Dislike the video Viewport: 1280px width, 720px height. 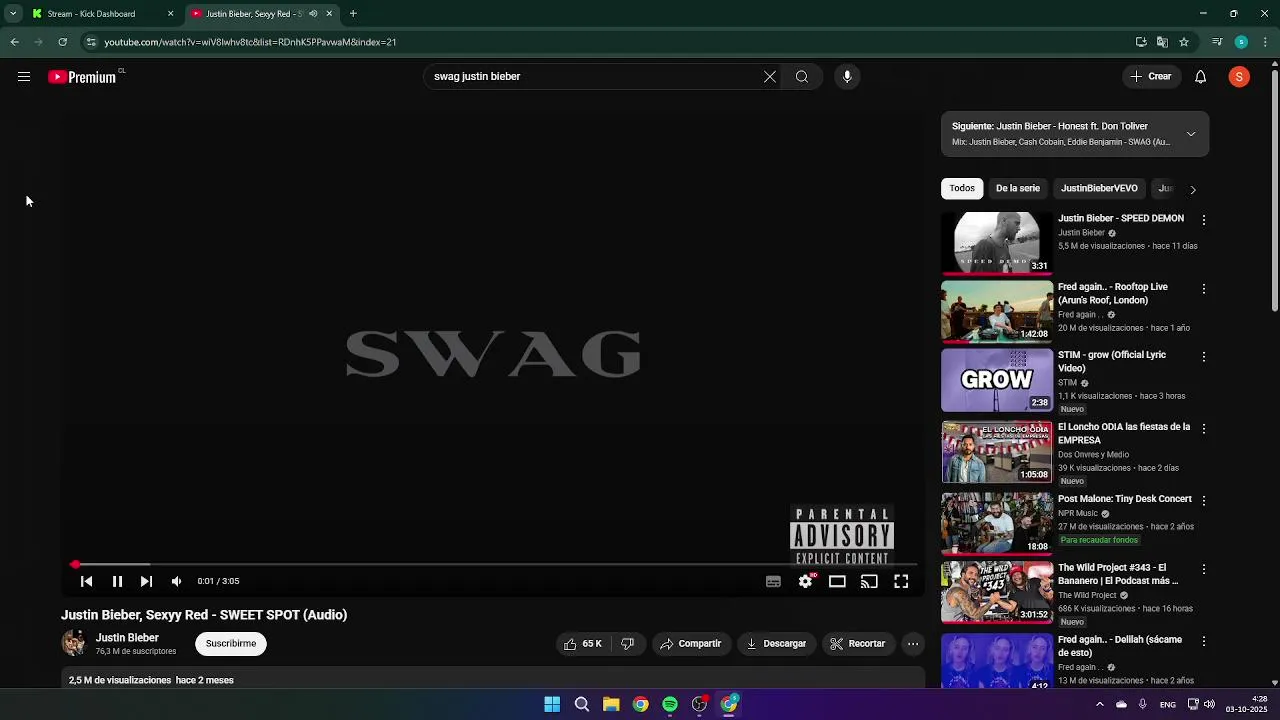click(627, 644)
